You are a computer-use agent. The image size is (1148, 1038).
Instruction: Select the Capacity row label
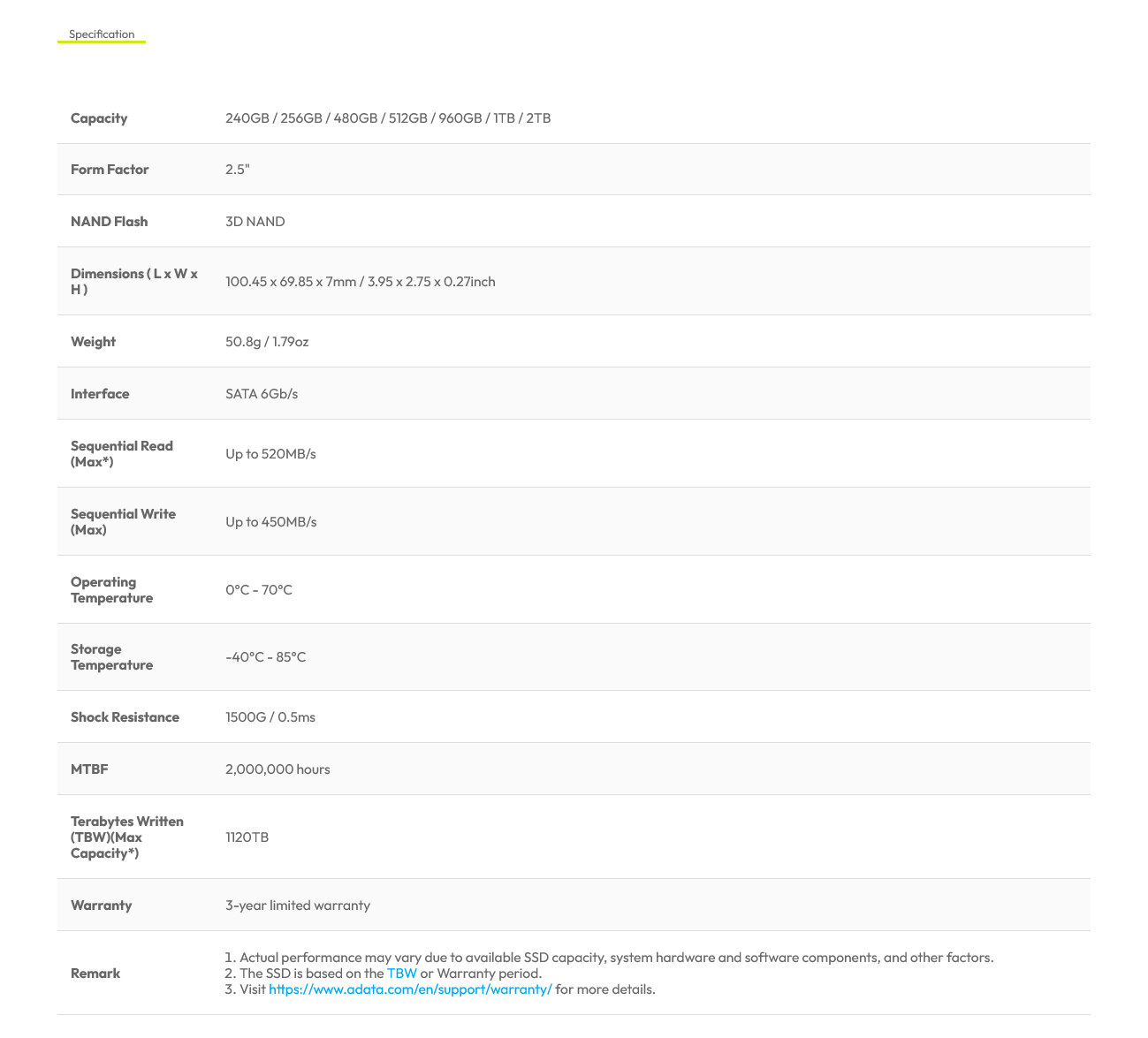[x=99, y=118]
